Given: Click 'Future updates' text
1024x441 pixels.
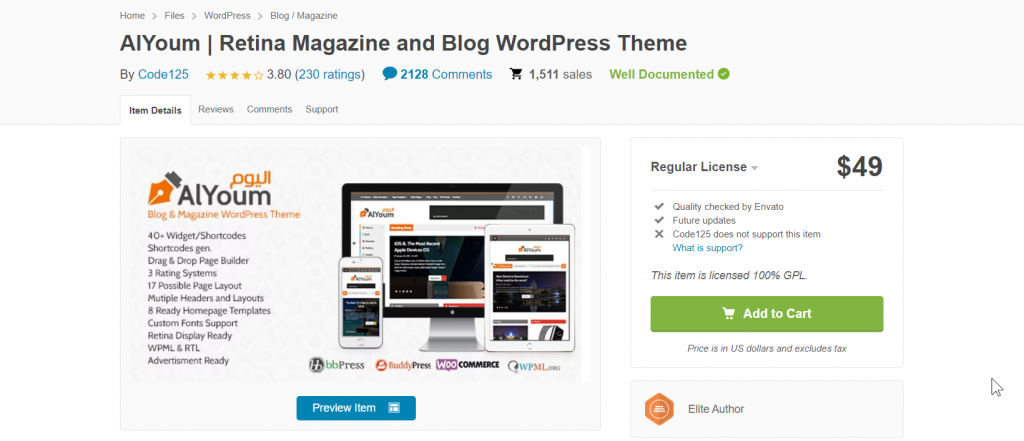Looking at the screenshot, I should [704, 220].
